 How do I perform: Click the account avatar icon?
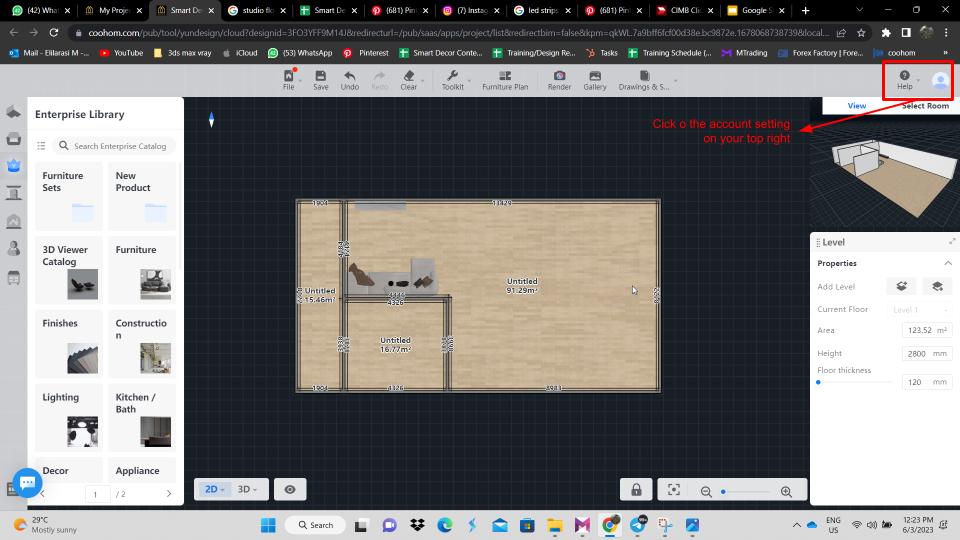coord(940,81)
